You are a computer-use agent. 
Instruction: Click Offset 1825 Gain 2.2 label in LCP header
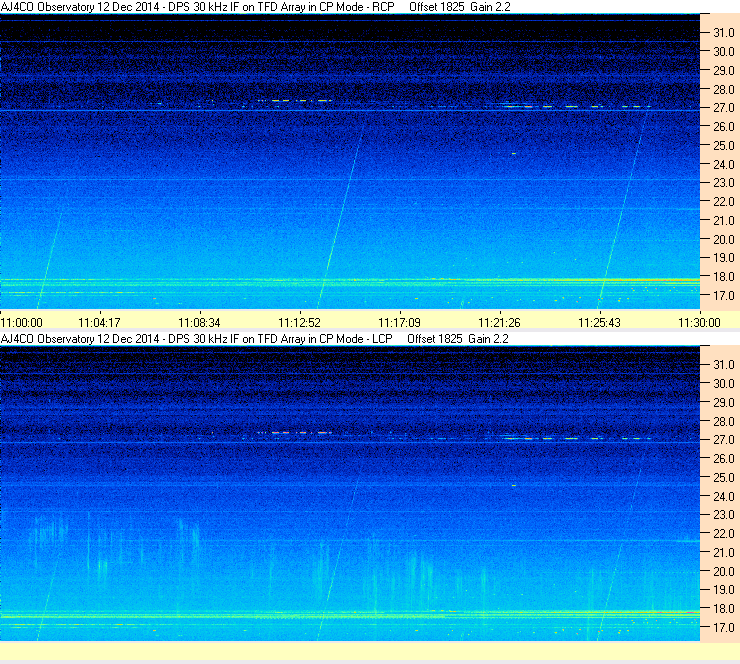click(458, 339)
